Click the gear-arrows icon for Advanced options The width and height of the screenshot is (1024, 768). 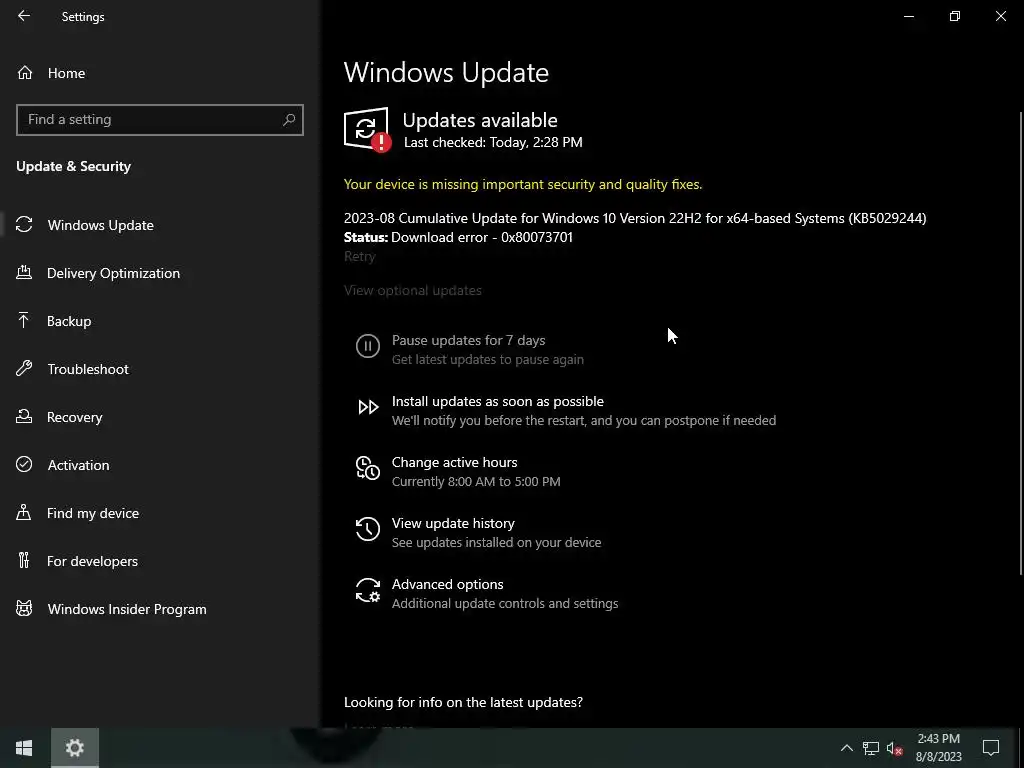coord(368,590)
